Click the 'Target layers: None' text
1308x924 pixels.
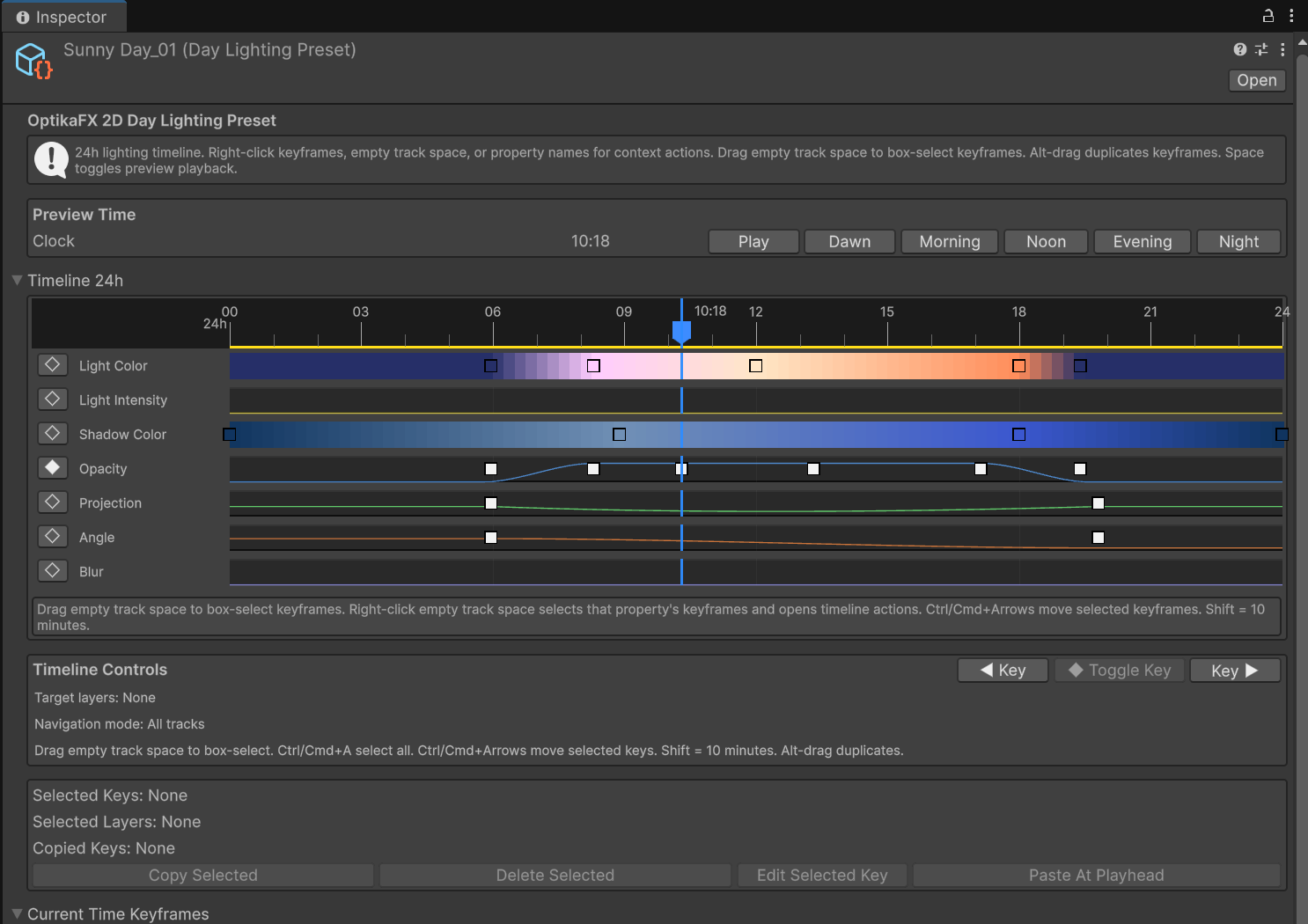tap(95, 698)
